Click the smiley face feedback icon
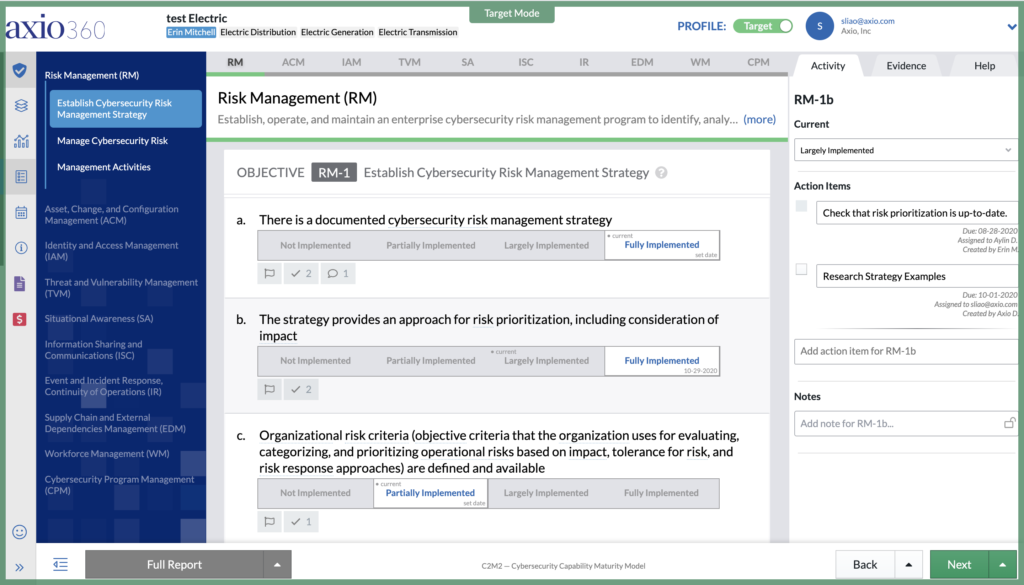The height and width of the screenshot is (585, 1024). [x=20, y=532]
